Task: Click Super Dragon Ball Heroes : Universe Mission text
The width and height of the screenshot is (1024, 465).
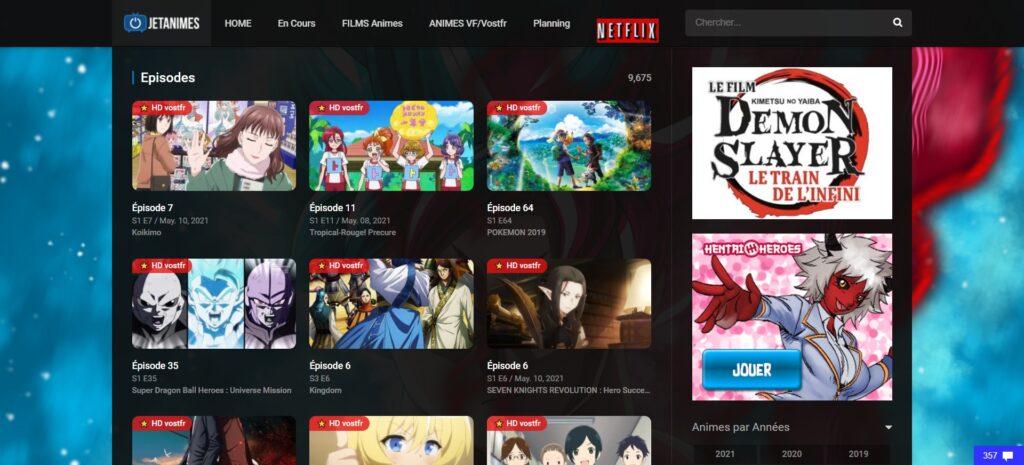Action: (x=212, y=391)
